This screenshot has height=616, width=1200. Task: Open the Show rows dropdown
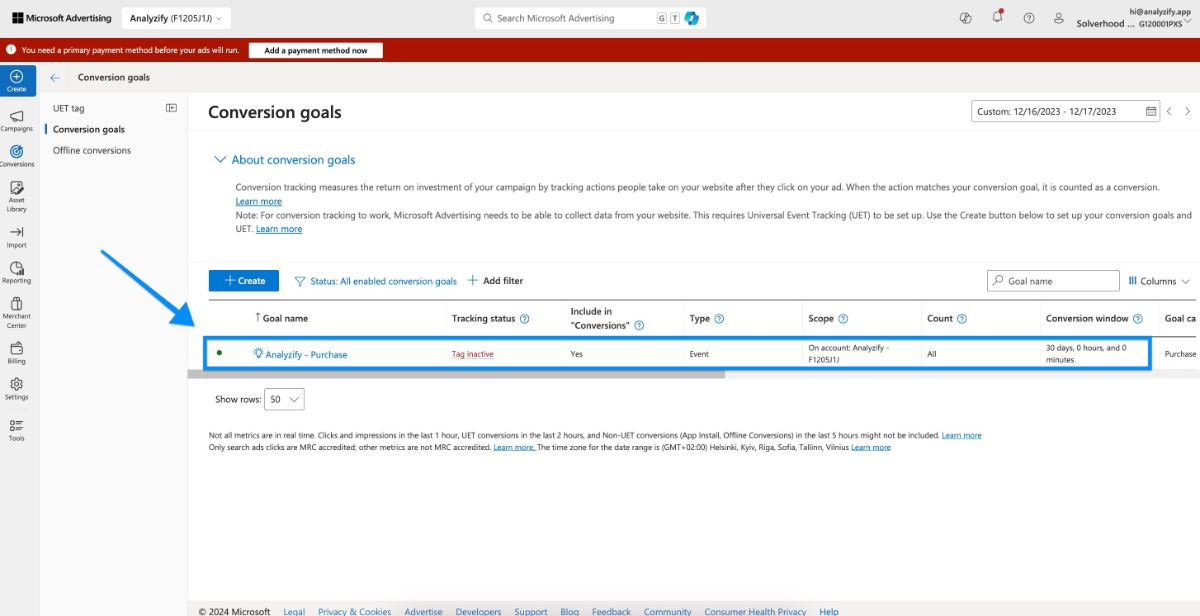(285, 399)
